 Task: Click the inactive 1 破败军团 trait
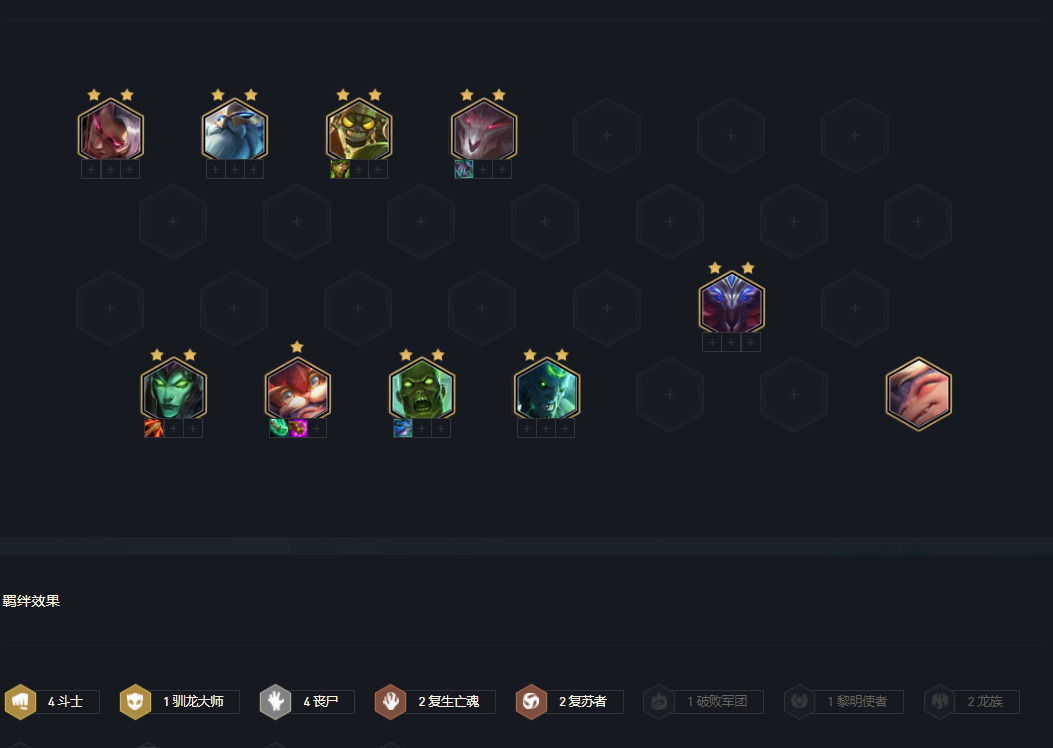pos(703,702)
